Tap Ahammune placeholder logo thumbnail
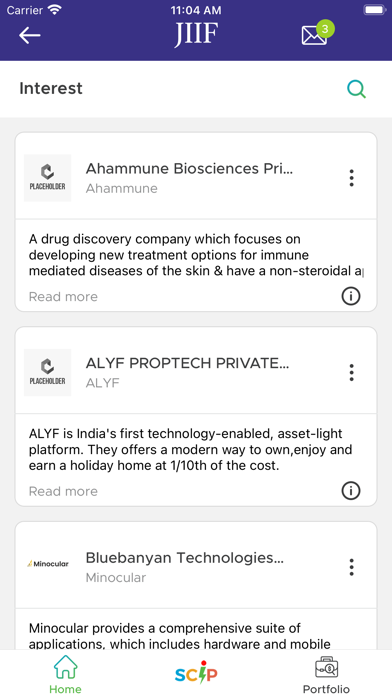The height and width of the screenshot is (696, 392). (x=48, y=178)
